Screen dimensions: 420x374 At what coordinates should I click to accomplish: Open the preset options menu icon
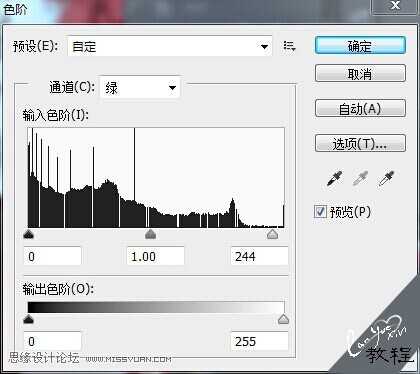click(289, 46)
